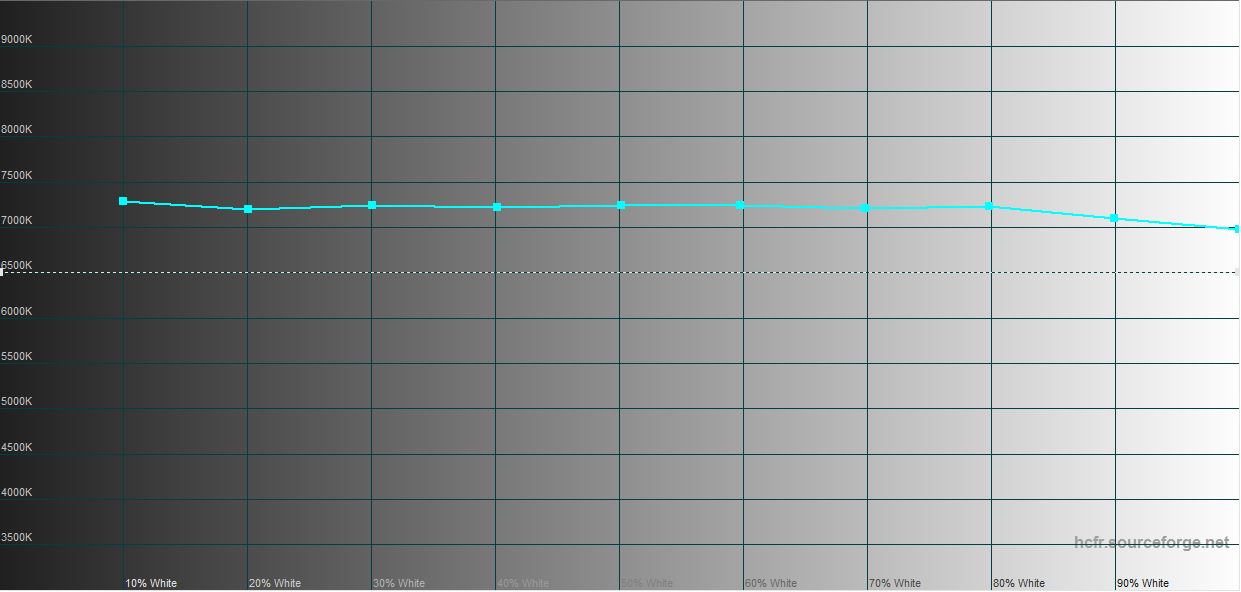The height and width of the screenshot is (592, 1241).
Task: Click the data marker at 80% White
Action: (x=989, y=206)
